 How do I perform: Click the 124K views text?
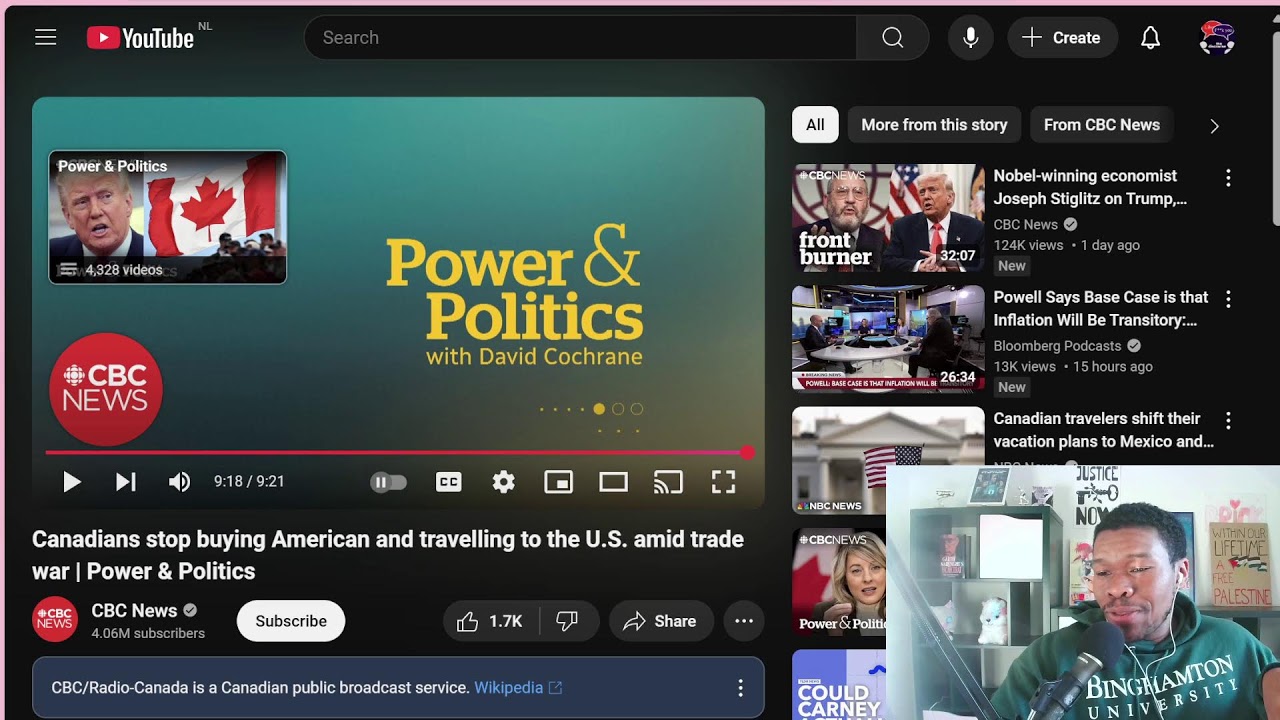(1028, 245)
